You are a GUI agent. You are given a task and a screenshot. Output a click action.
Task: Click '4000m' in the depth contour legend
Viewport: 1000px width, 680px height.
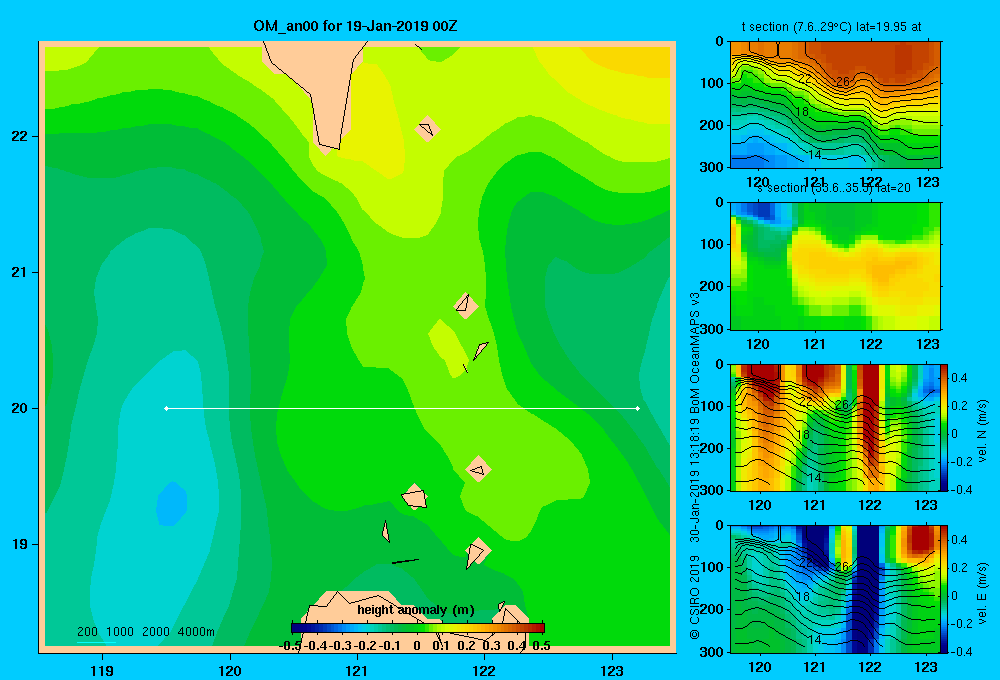tap(196, 632)
